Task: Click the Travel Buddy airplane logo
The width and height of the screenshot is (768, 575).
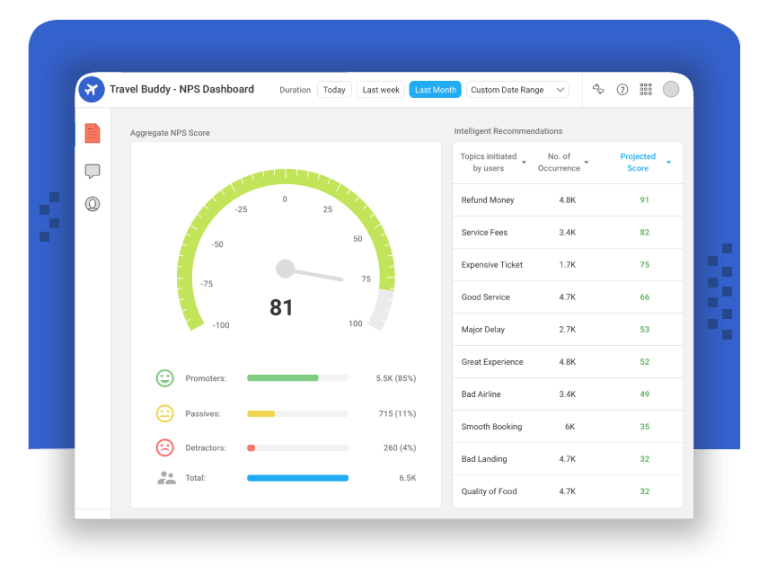Action: click(92, 89)
